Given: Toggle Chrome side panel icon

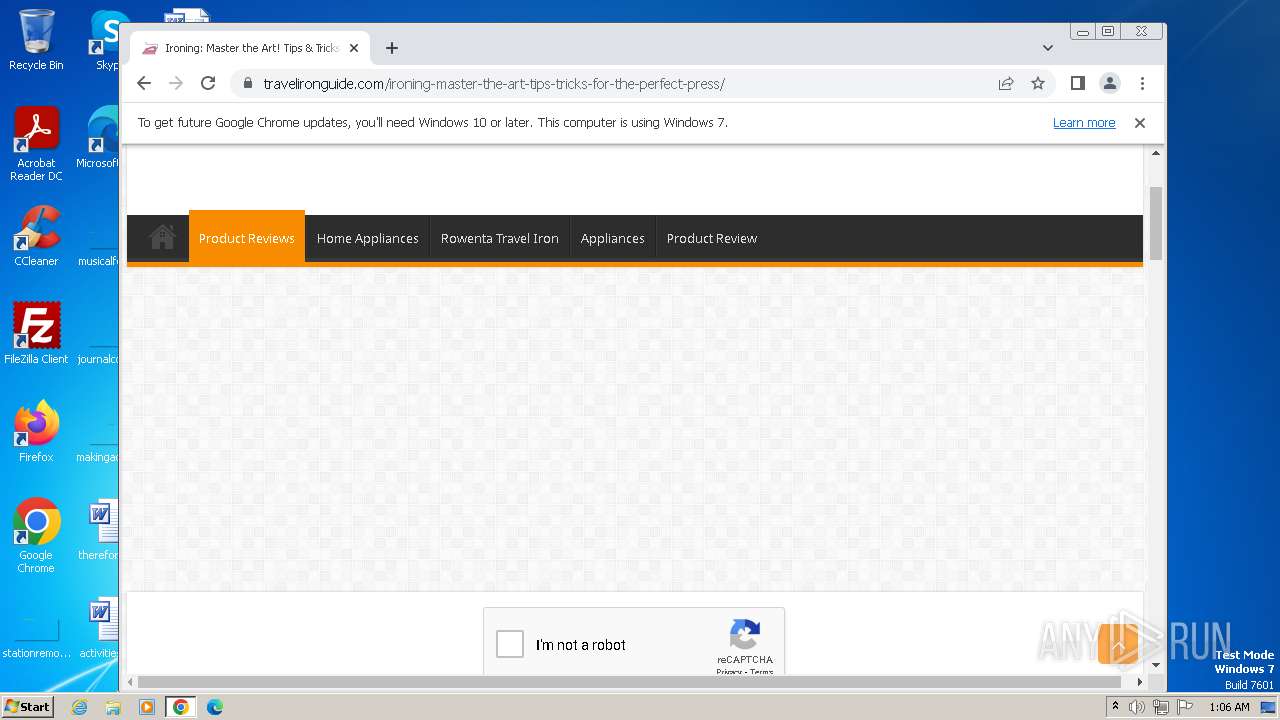Looking at the screenshot, I should click(x=1077, y=84).
